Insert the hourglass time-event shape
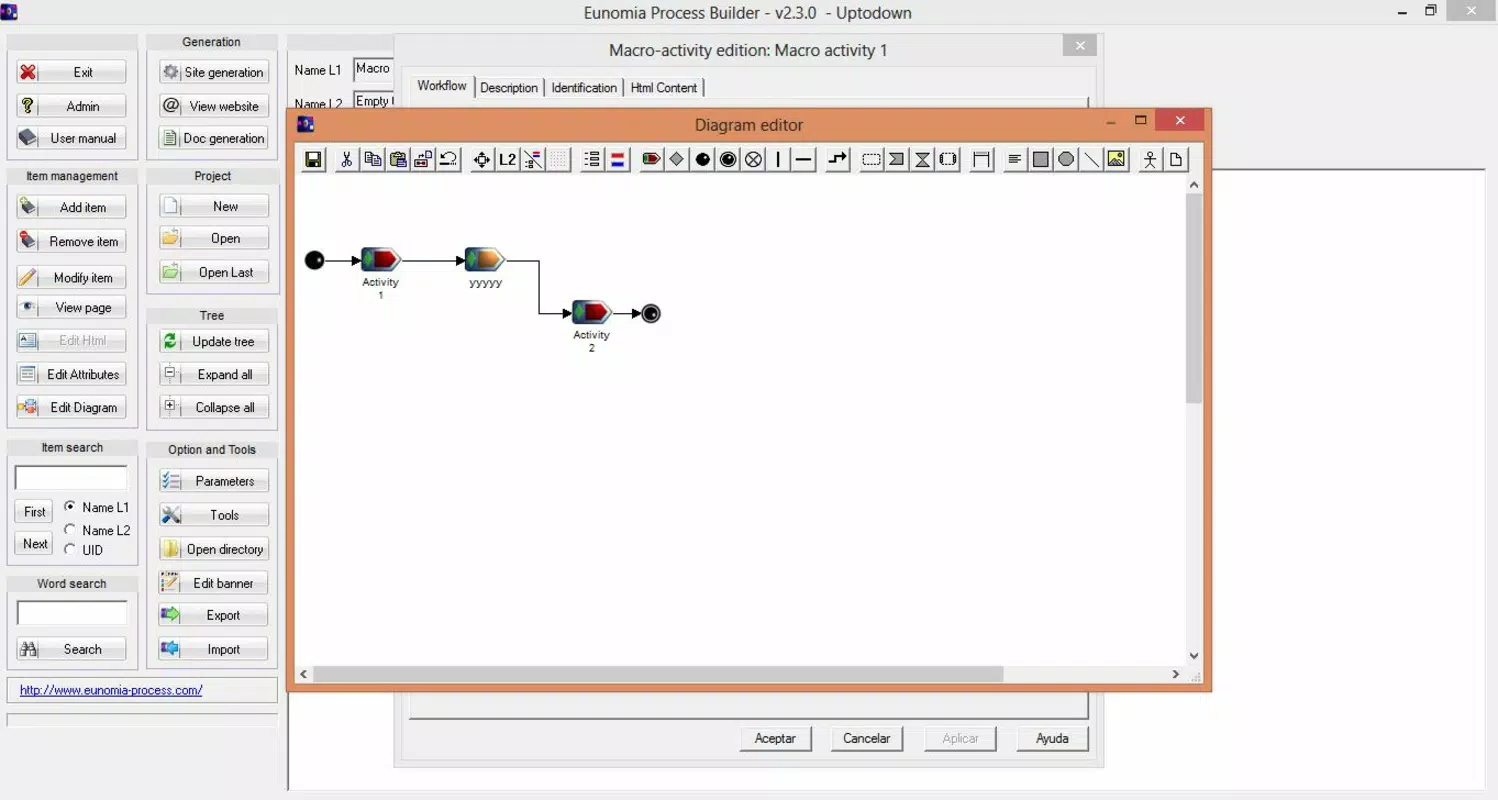This screenshot has height=800, width=1498. (923, 159)
